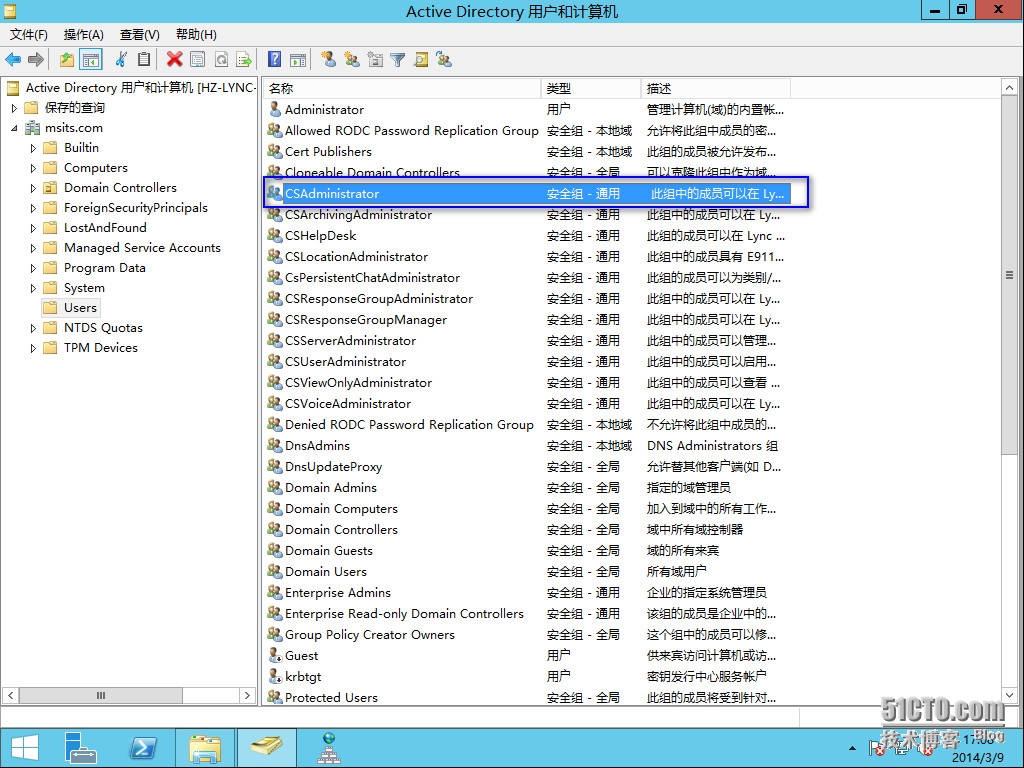Toggle the show/hide action pane icon
The height and width of the screenshot is (768, 1024).
(298, 60)
